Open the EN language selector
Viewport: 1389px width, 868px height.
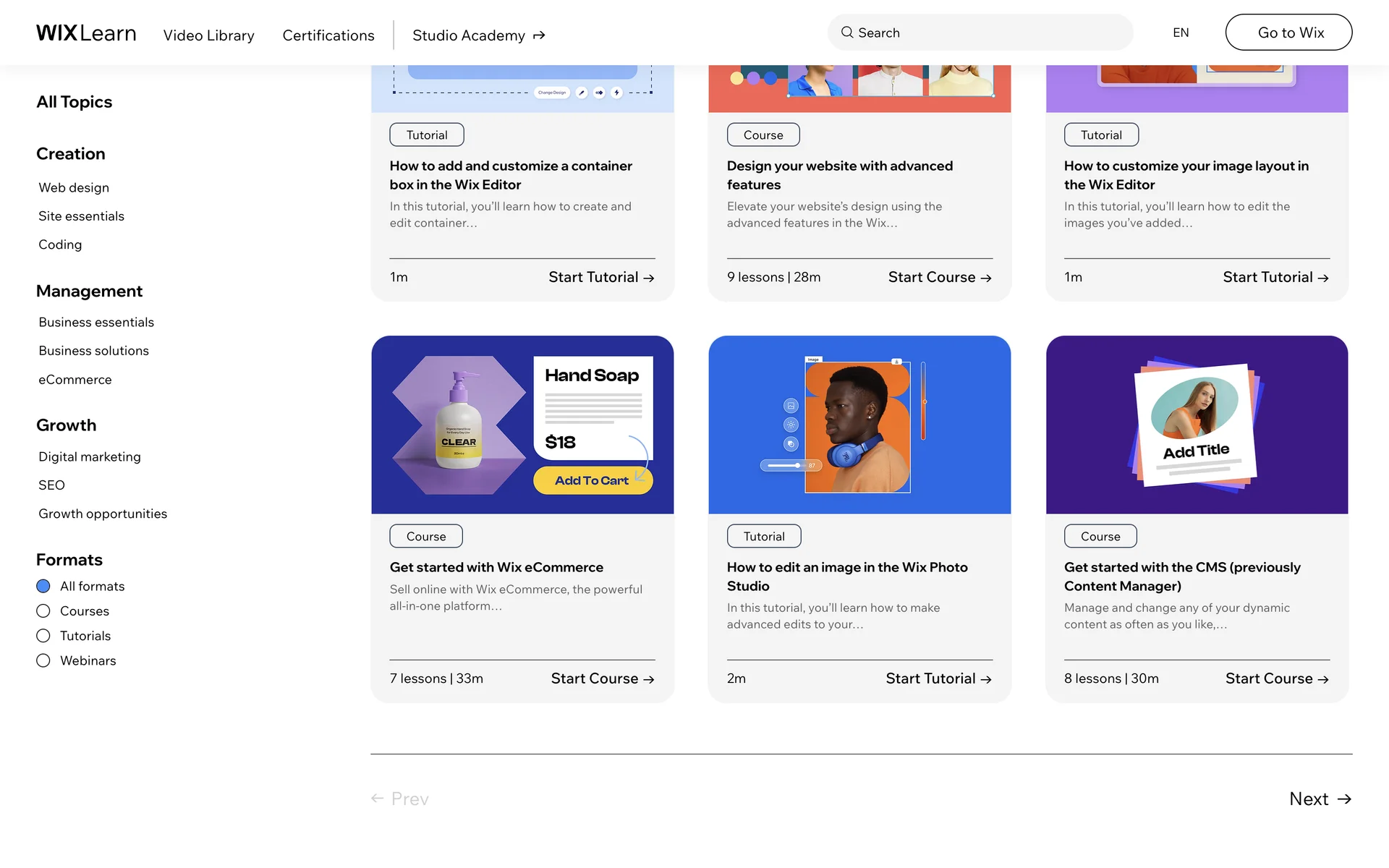point(1181,33)
